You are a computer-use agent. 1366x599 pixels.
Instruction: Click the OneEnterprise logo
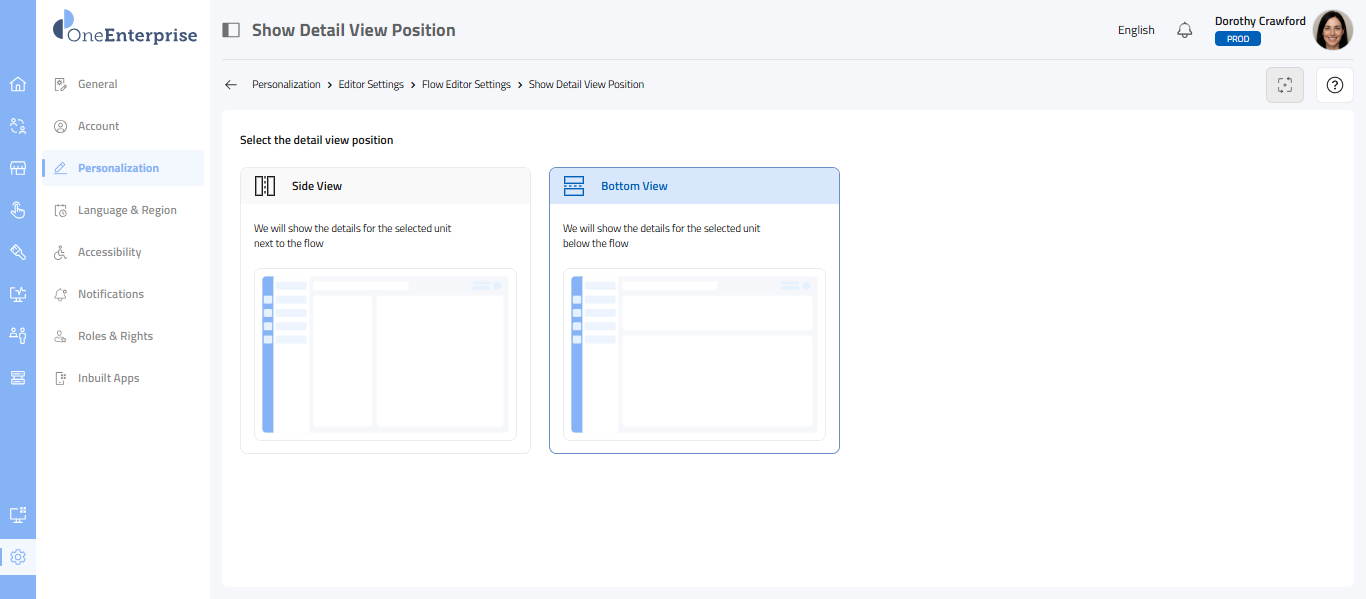[125, 30]
